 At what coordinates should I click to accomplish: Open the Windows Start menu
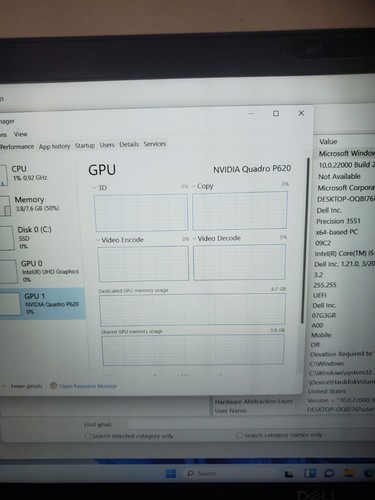click(x=171, y=473)
